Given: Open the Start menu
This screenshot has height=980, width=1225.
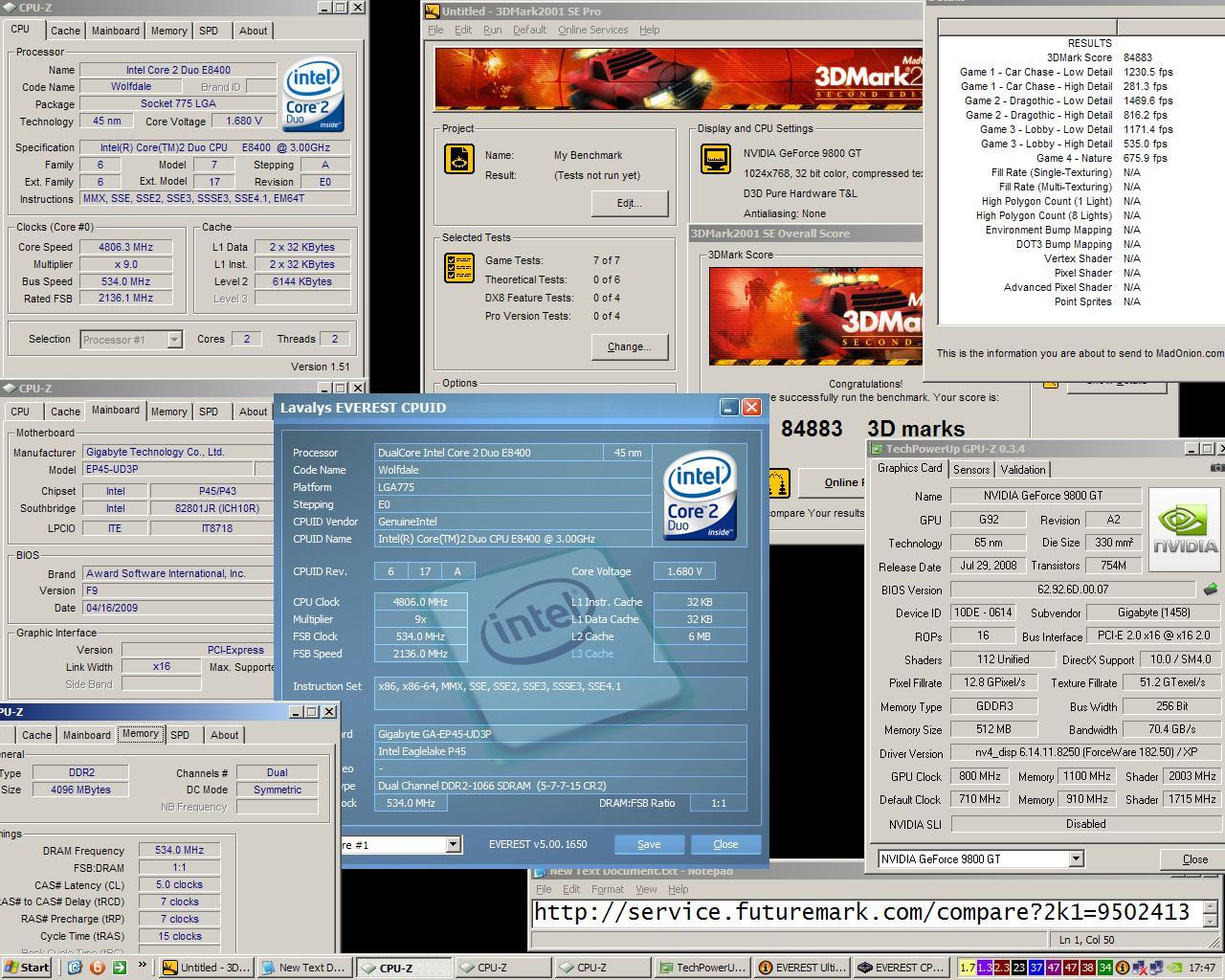Looking at the screenshot, I should pyautogui.click(x=27, y=968).
